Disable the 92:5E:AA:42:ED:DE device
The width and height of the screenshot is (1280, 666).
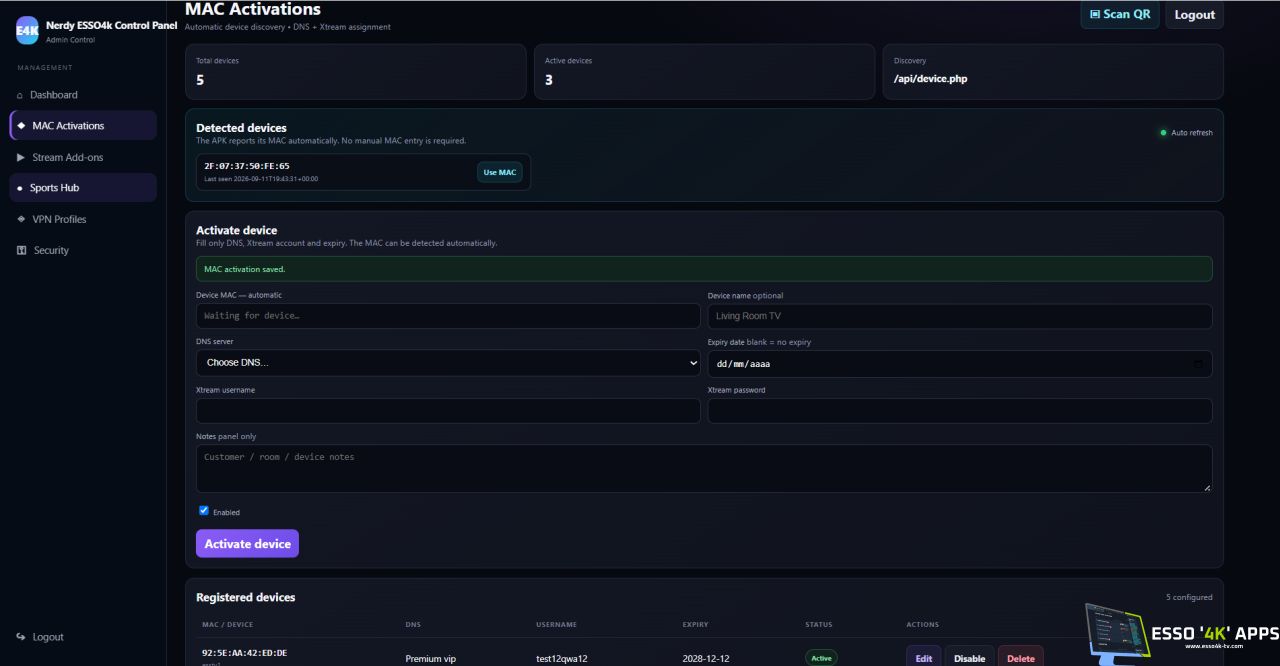pyautogui.click(x=969, y=658)
